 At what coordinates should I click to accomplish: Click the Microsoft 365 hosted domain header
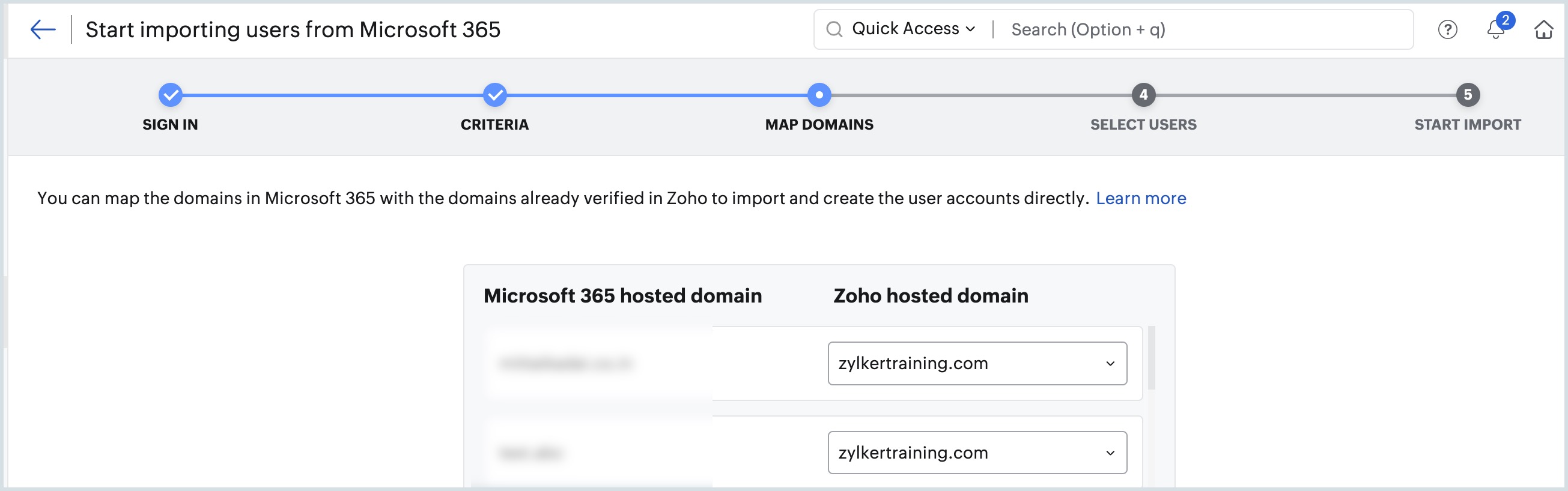coord(623,296)
